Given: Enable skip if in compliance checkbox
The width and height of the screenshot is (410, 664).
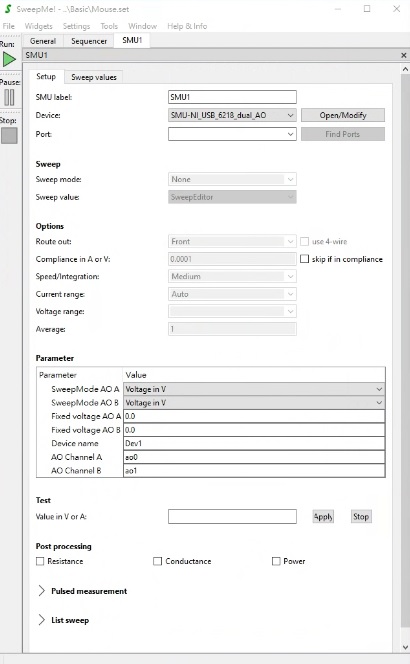Looking at the screenshot, I should pos(304,259).
